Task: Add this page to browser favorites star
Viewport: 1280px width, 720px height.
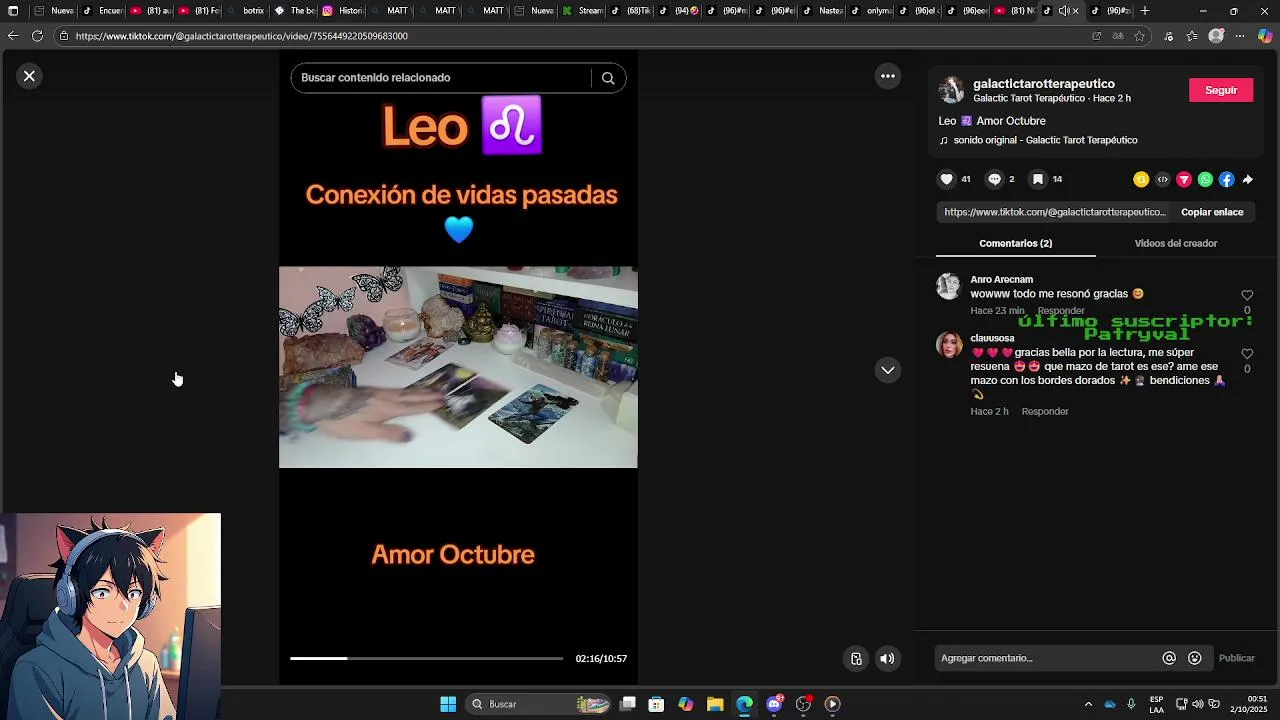Action: [1139, 36]
